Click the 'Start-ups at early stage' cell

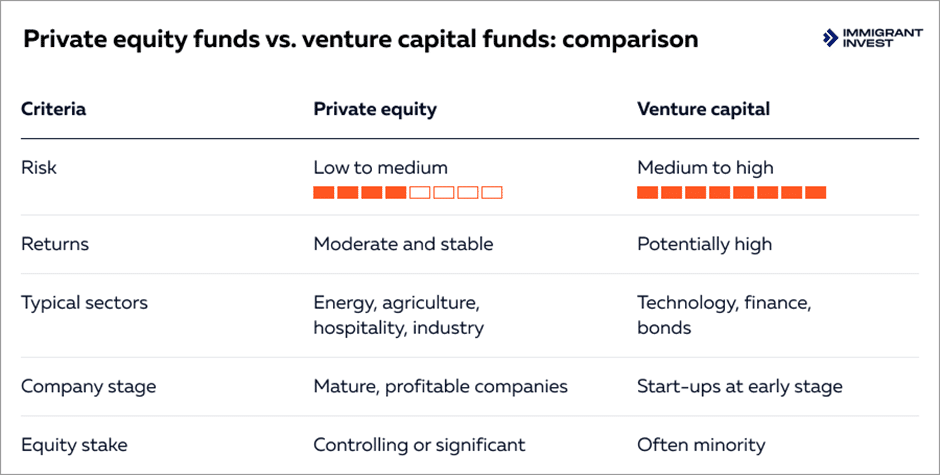click(x=739, y=386)
